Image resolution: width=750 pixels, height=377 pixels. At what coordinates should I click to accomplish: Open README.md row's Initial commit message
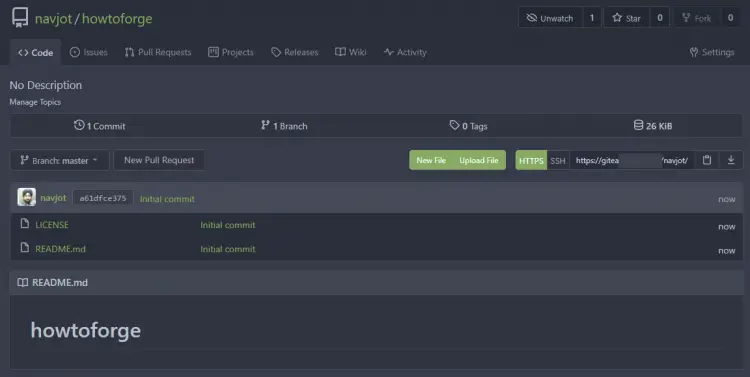[x=228, y=249]
